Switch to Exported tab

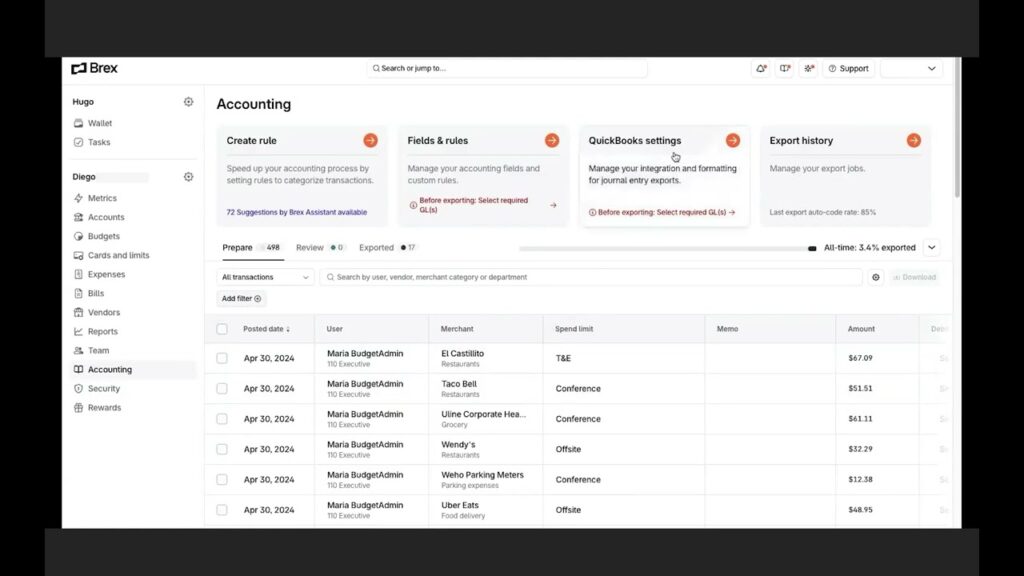point(387,248)
